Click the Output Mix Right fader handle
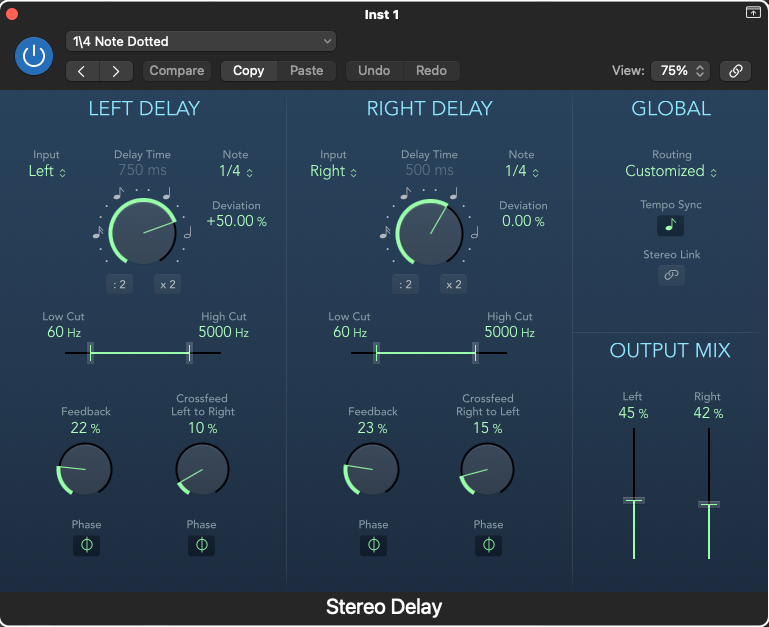769x627 pixels. pos(709,504)
